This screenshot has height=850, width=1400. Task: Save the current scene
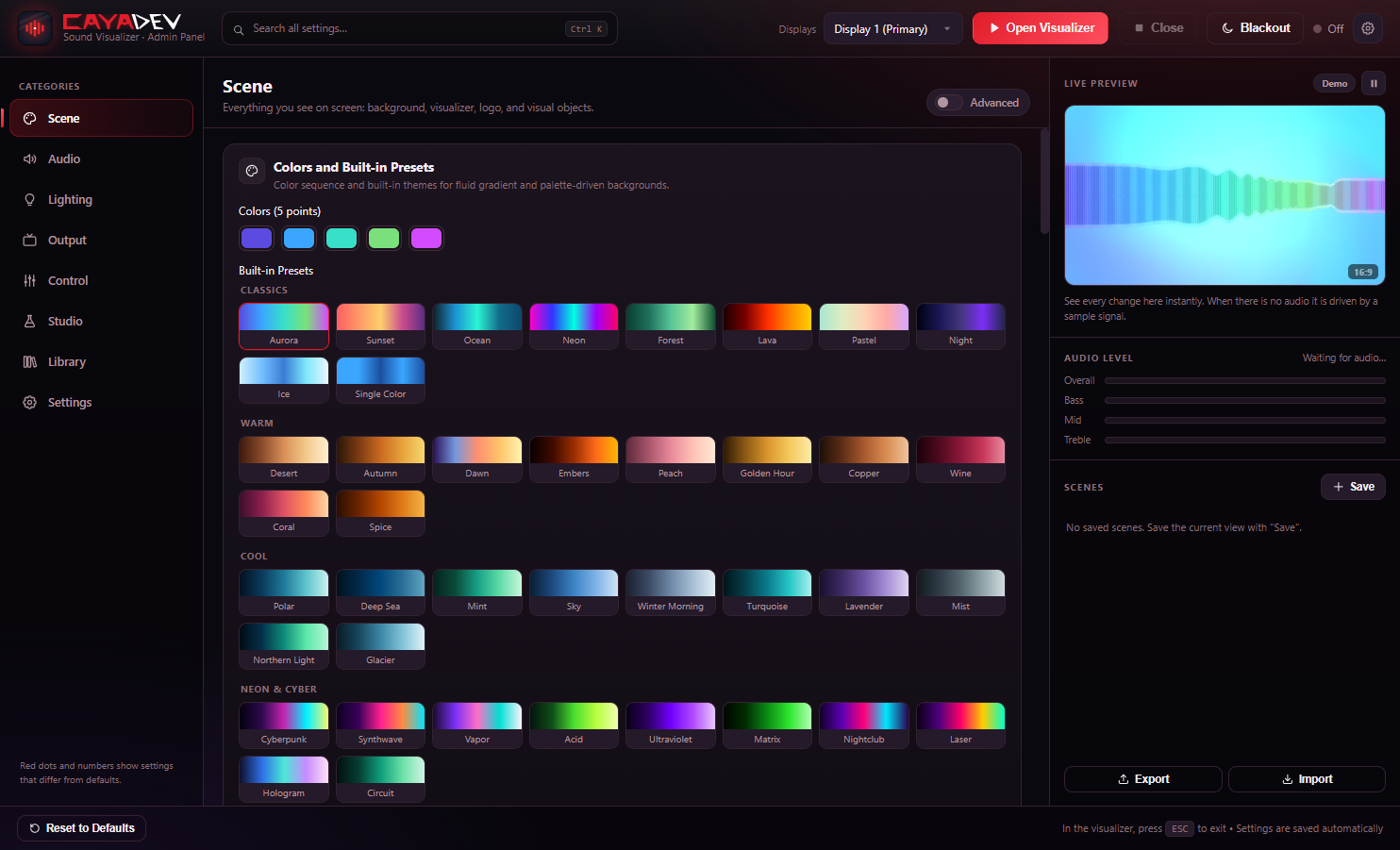(x=1353, y=487)
